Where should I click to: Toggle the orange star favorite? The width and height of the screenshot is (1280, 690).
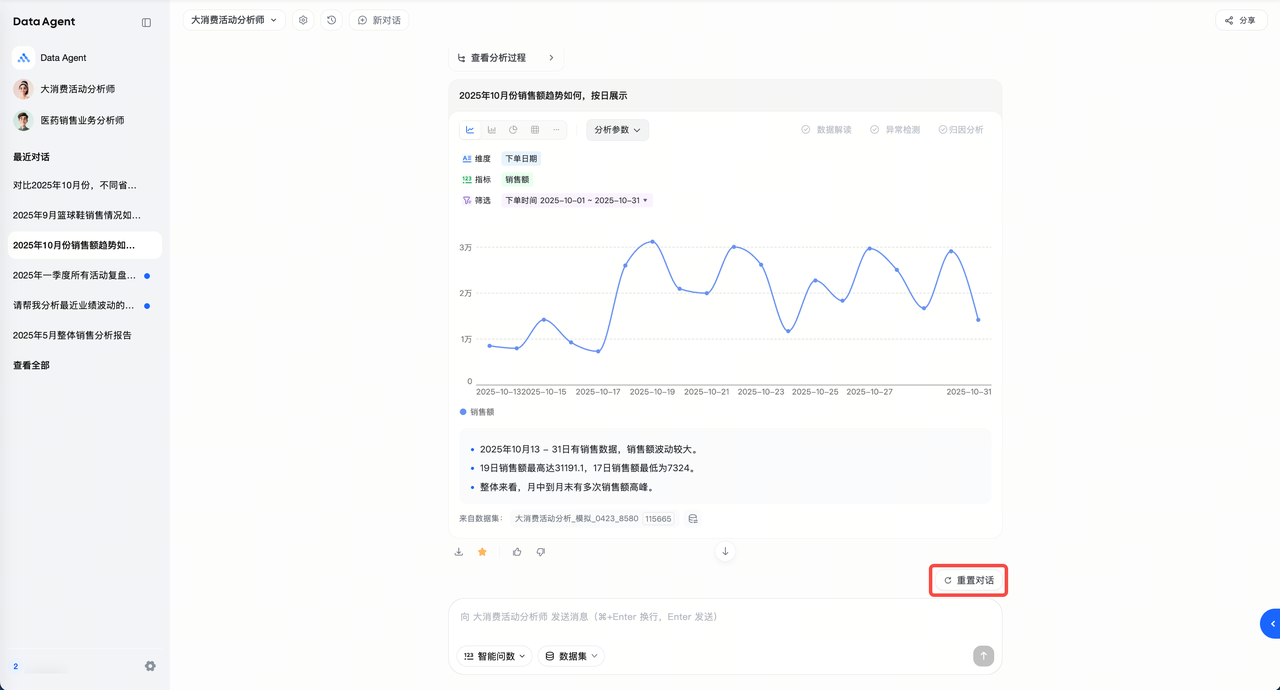pyautogui.click(x=482, y=552)
